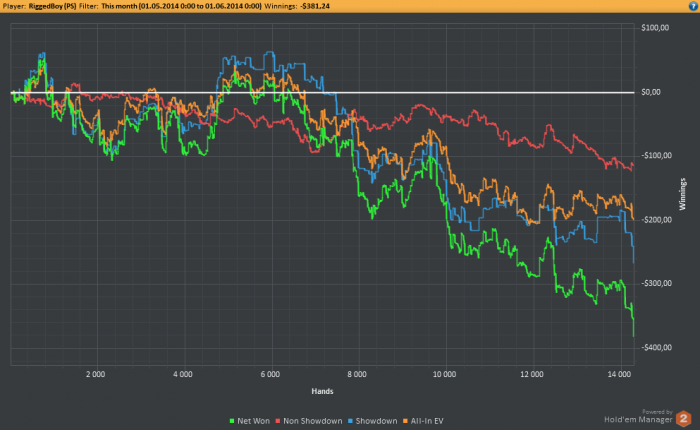The height and width of the screenshot is (430, 700).
Task: Click the $0,00 y-axis label
Action: click(x=650, y=92)
